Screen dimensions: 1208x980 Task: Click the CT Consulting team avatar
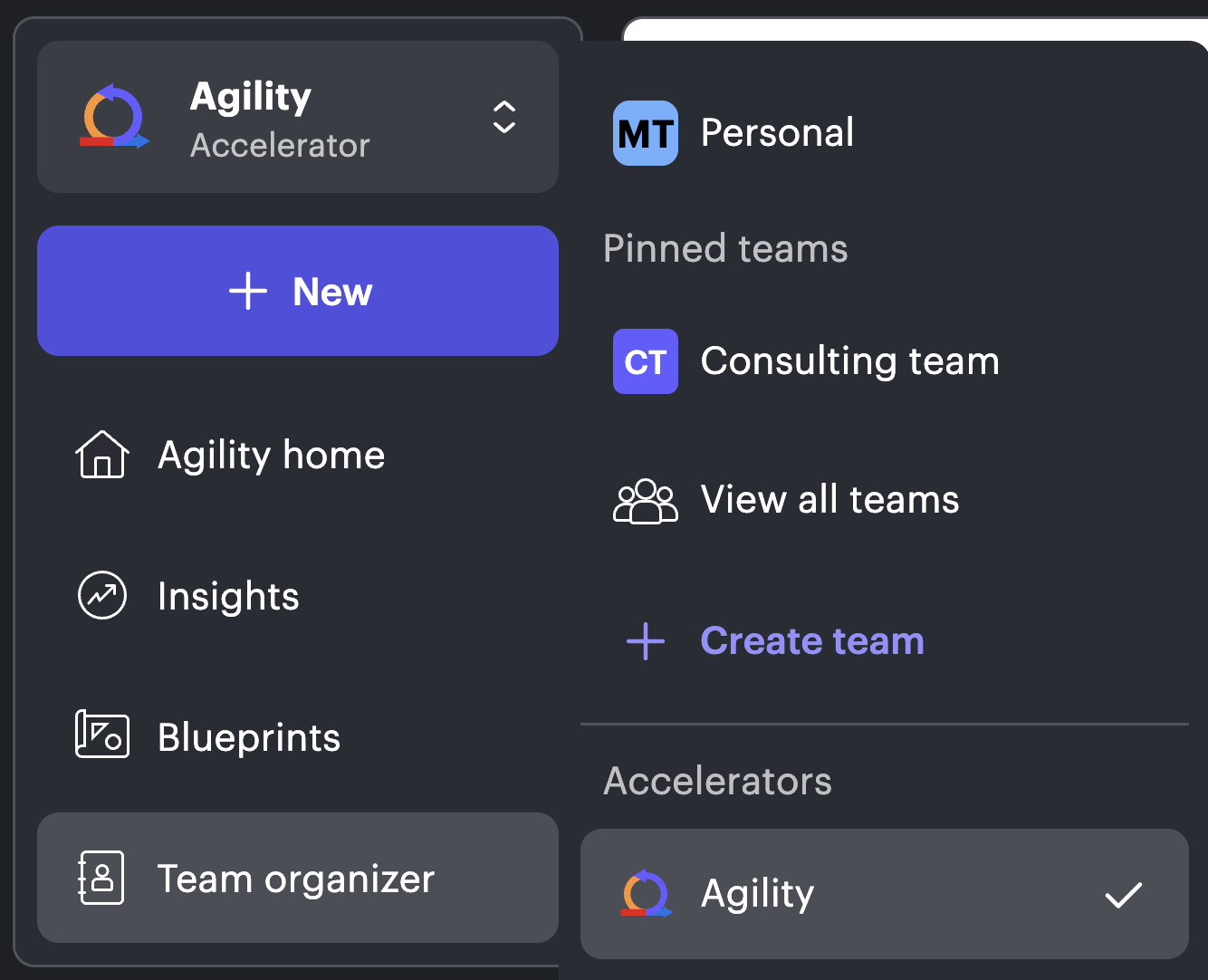(646, 361)
